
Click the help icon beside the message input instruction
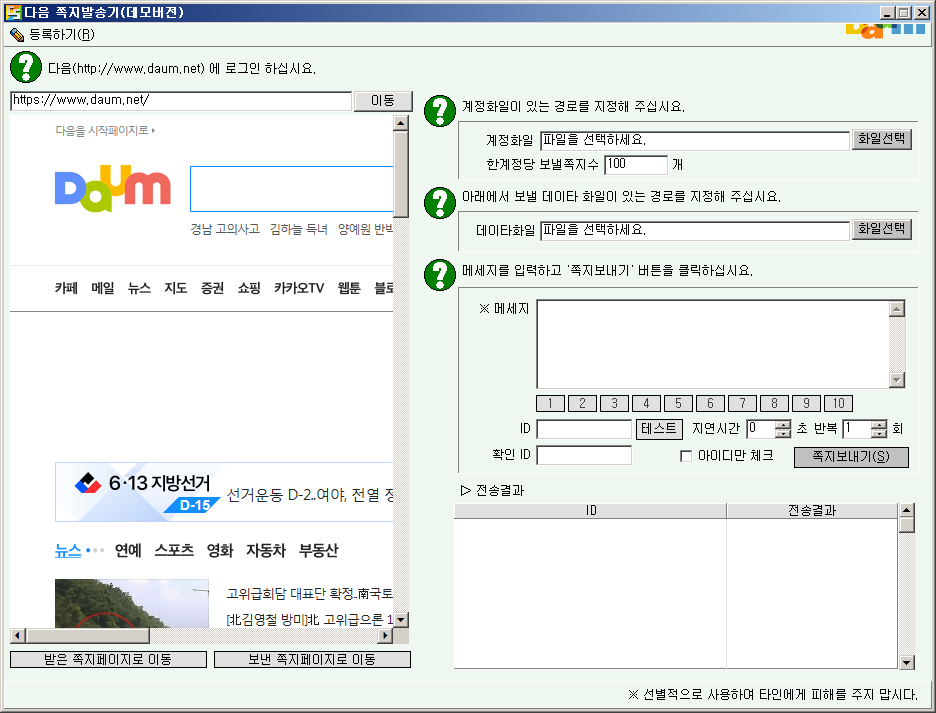(x=440, y=274)
